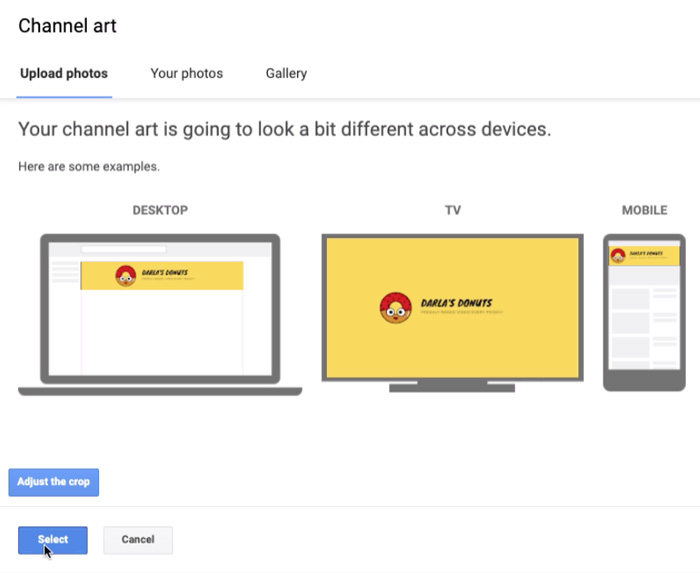Click "Darla's Donuts" text on the TV screen
Viewport: 700px width, 573px height.
[x=456, y=303]
